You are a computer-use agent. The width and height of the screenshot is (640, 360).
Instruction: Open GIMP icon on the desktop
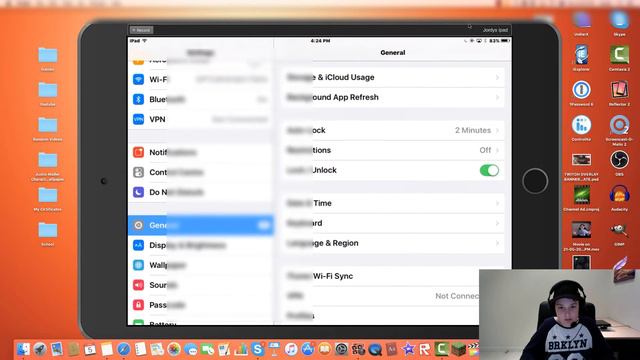point(619,230)
